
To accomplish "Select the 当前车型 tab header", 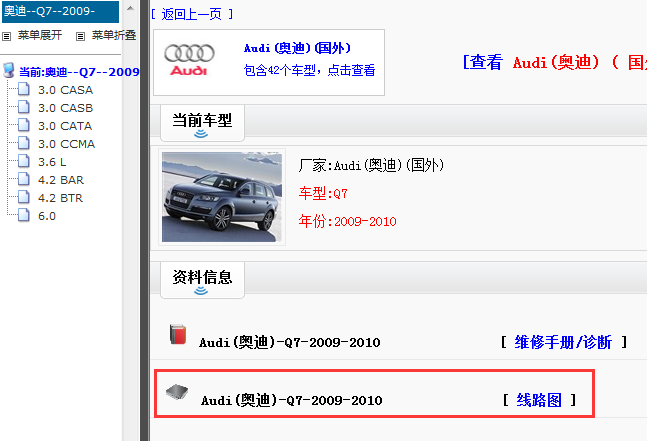I will 202,123.
